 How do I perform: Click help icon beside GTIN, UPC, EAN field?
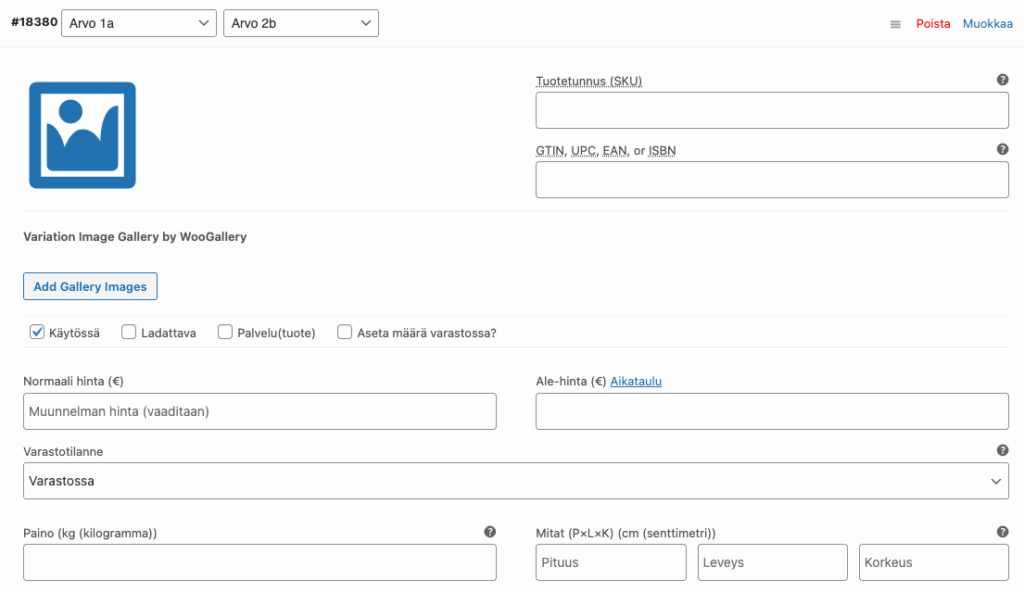point(1002,149)
